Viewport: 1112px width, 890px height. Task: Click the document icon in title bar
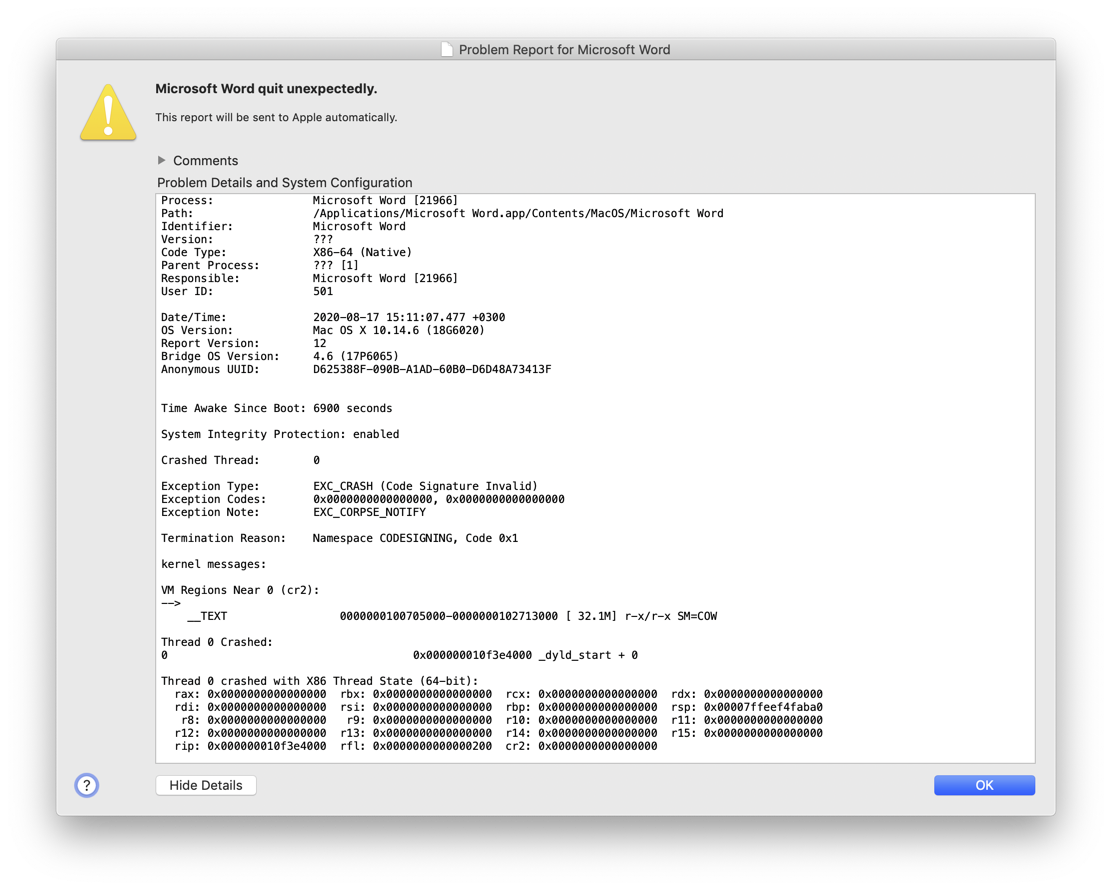click(x=447, y=49)
